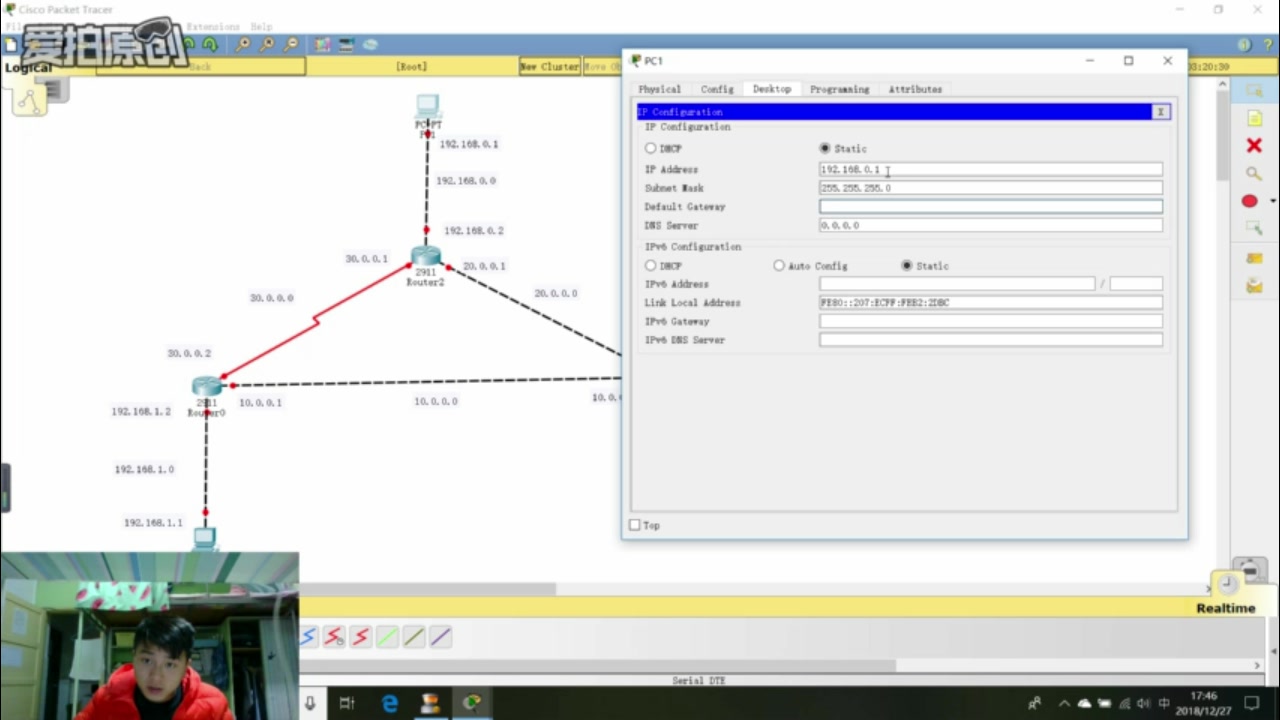Open the Config tab
1280x720 pixels.
[717, 89]
